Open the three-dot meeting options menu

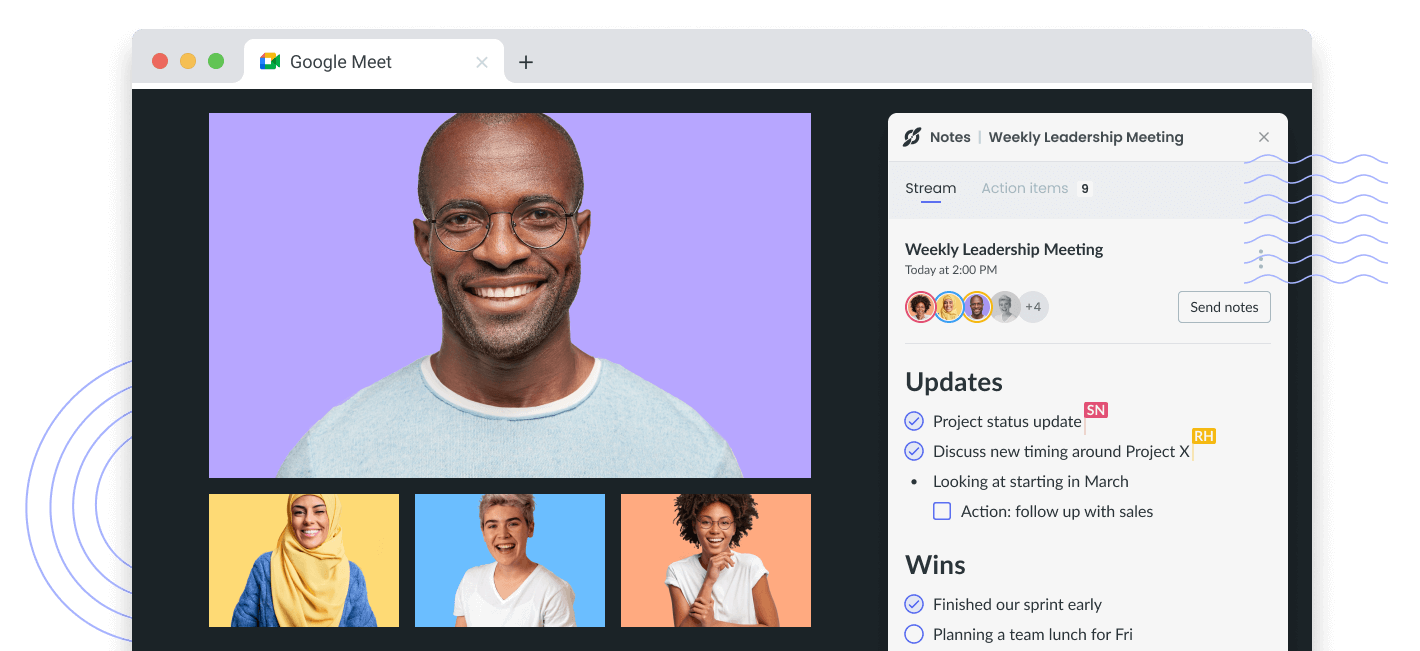1261,259
